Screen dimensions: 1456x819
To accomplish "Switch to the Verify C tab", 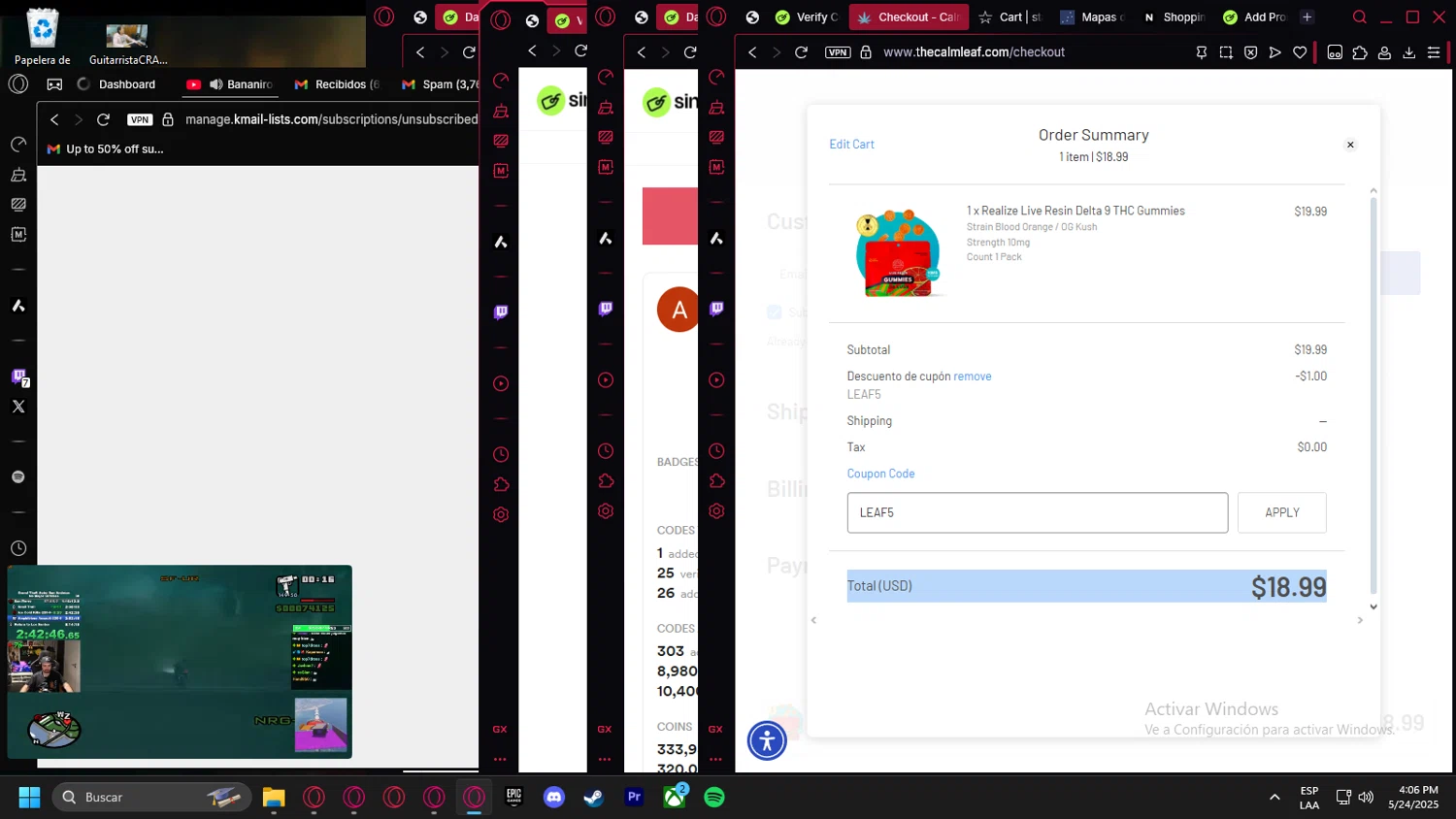I will pos(807,16).
